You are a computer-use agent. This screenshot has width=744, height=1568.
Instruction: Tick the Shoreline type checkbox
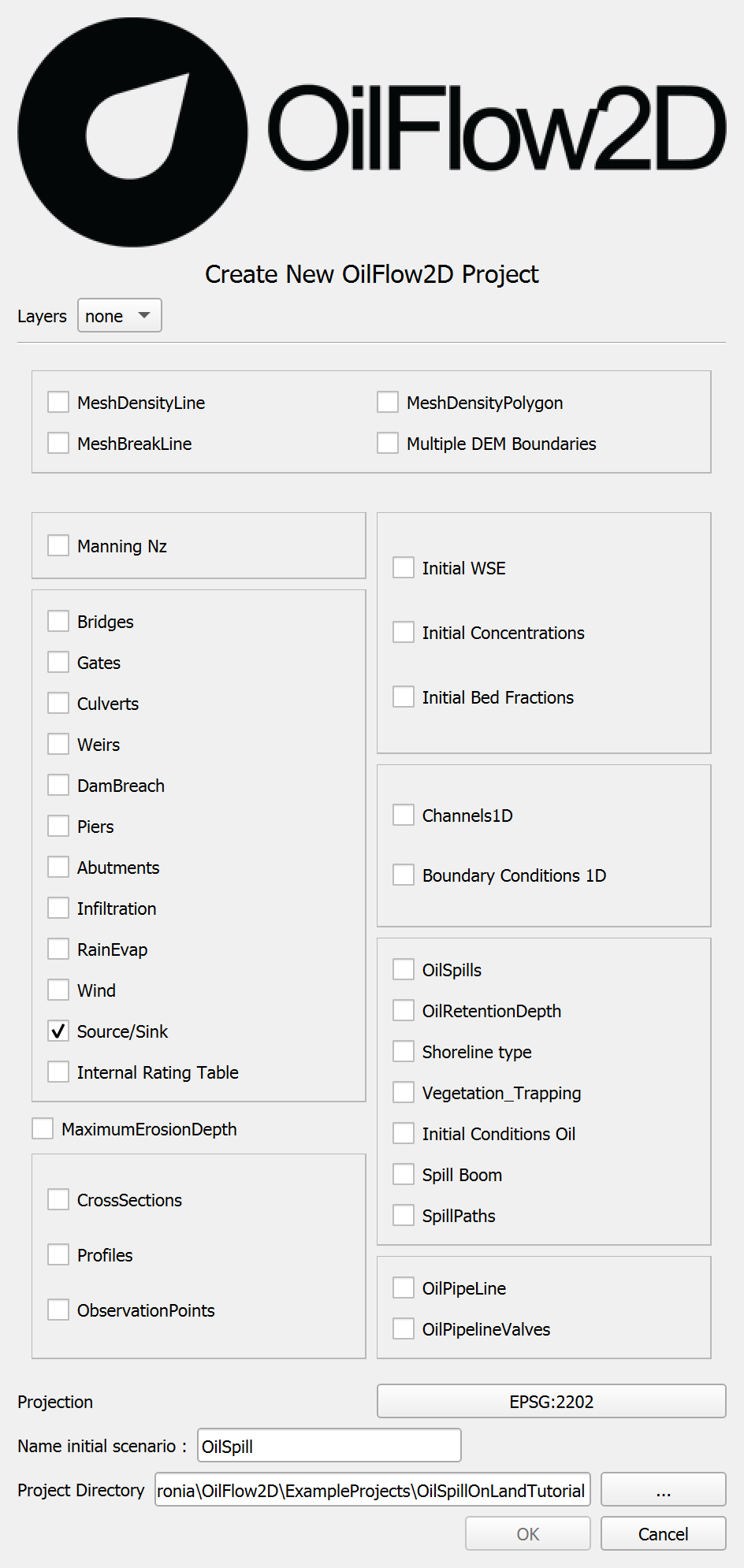(404, 1051)
